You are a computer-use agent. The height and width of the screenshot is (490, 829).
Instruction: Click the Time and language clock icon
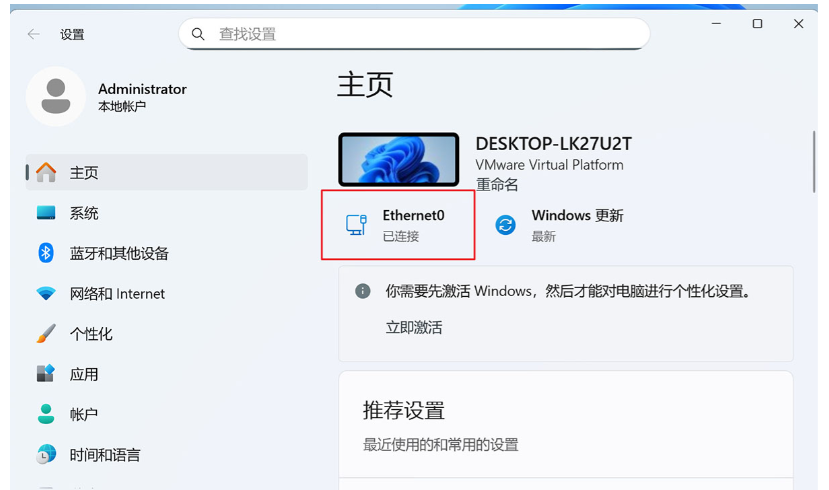coord(46,455)
